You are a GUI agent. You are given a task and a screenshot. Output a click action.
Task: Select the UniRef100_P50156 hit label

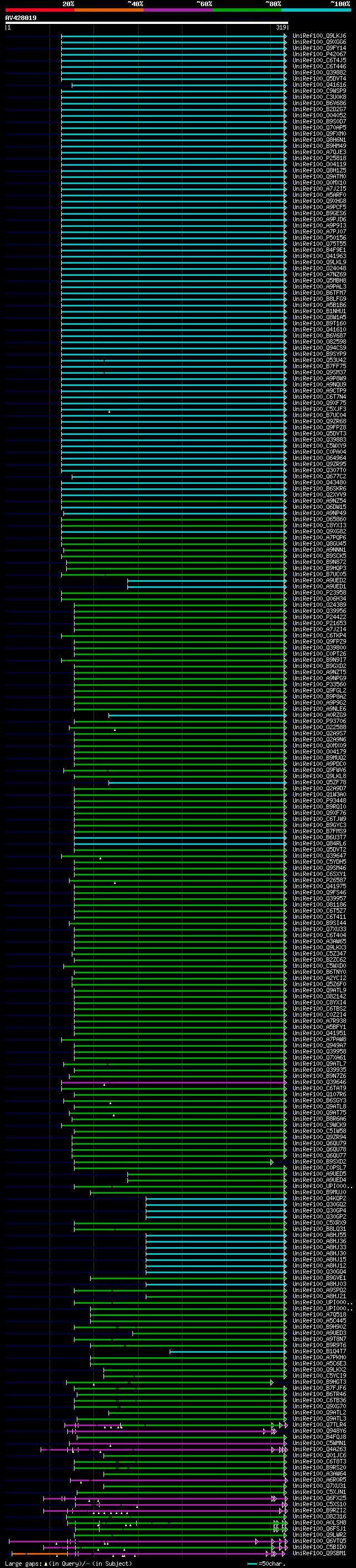319,238
